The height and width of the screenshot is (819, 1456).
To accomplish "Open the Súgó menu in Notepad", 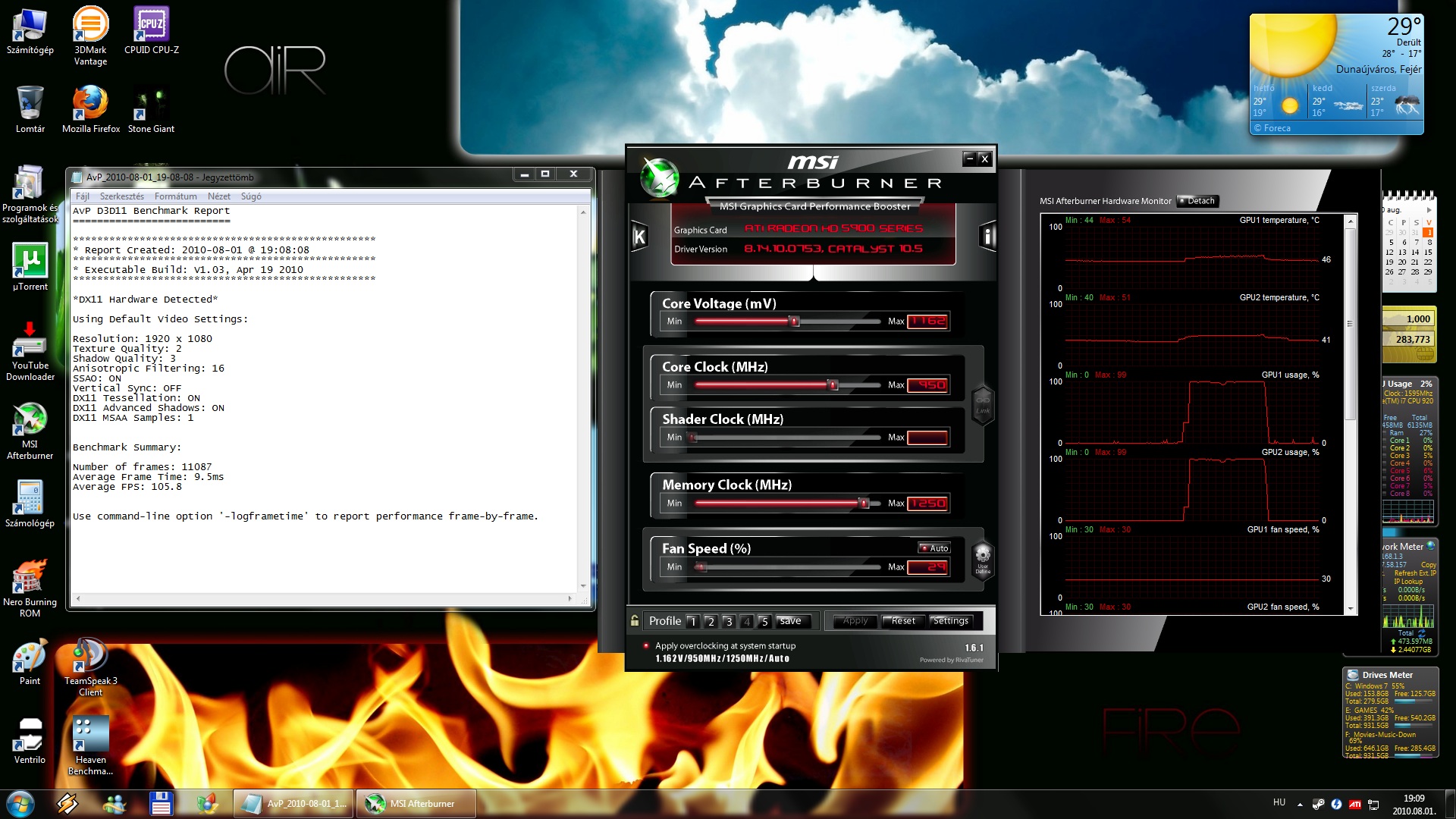I will pos(251,196).
